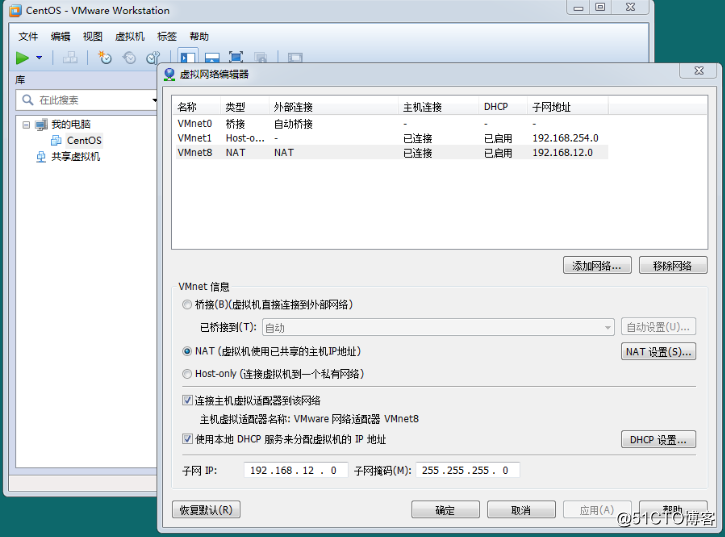The width and height of the screenshot is (725, 537).
Task: Click 恢复默认 button
Action: click(x=206, y=510)
